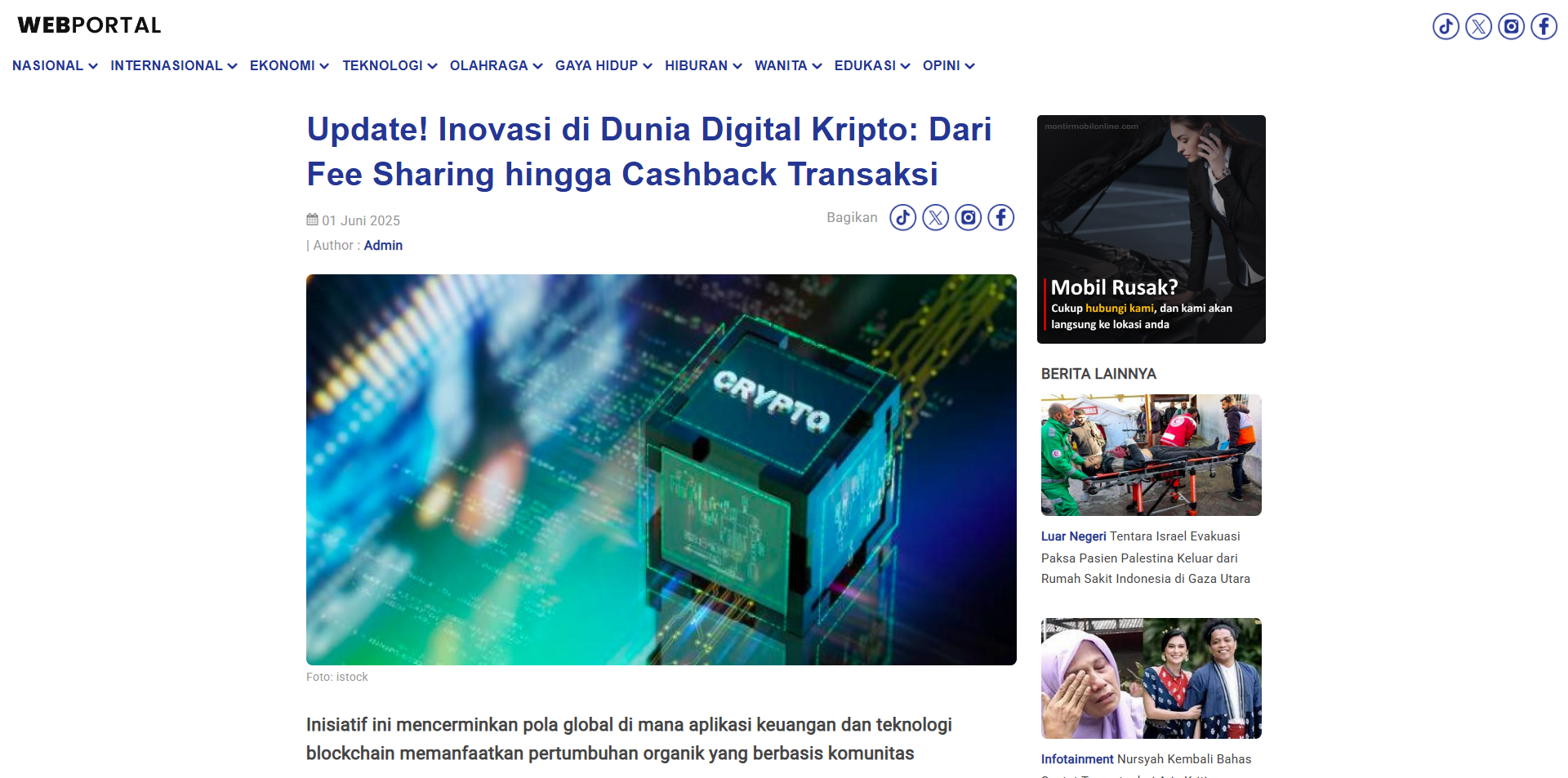Click the Admin author link
Screen dimensions: 1568x778
pos(383,246)
